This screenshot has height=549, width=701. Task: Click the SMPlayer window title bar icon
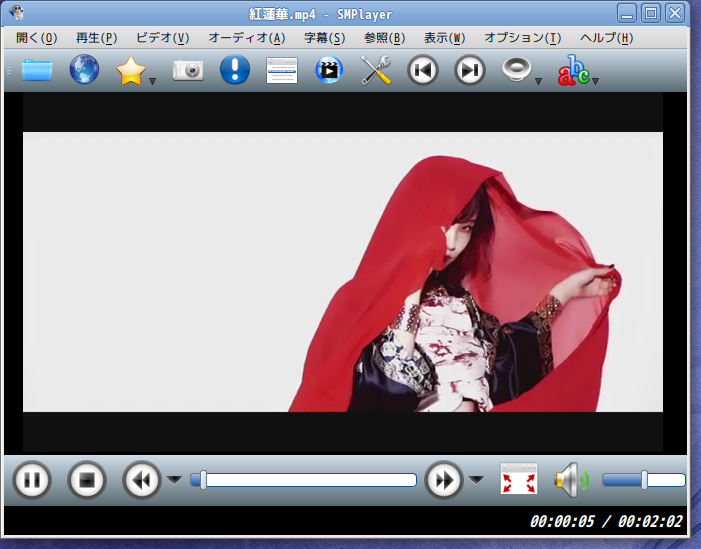point(16,13)
